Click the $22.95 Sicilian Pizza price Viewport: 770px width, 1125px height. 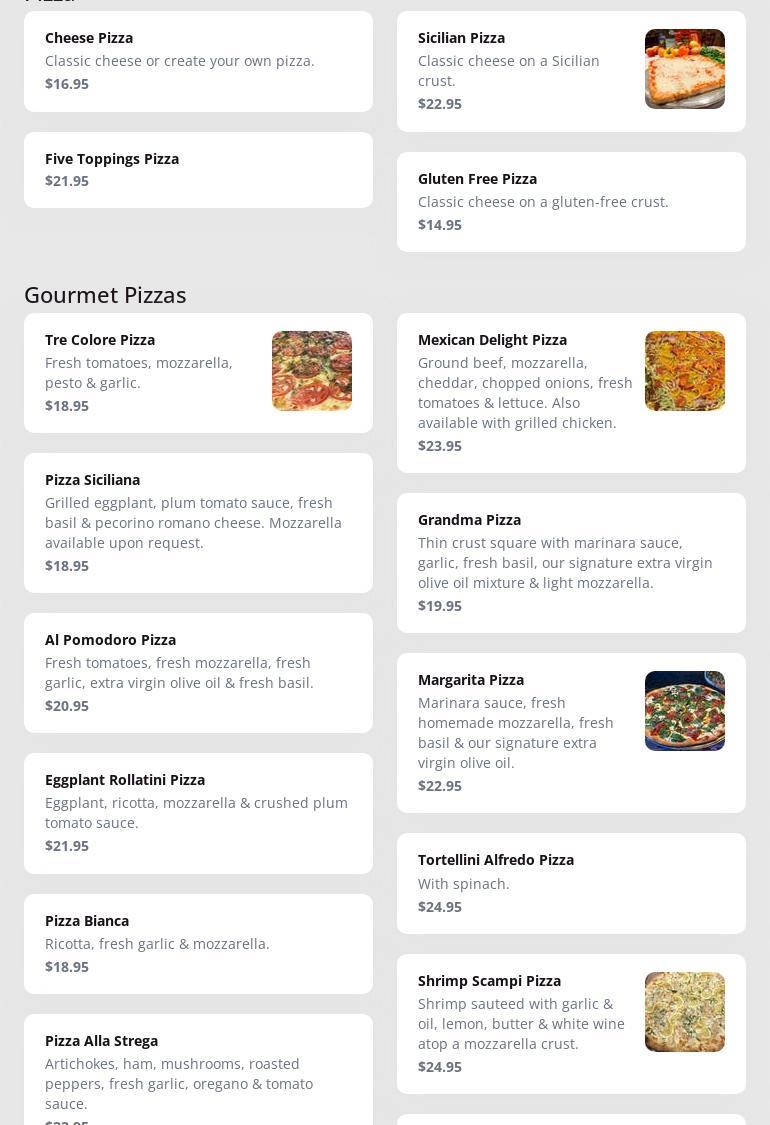[440, 104]
